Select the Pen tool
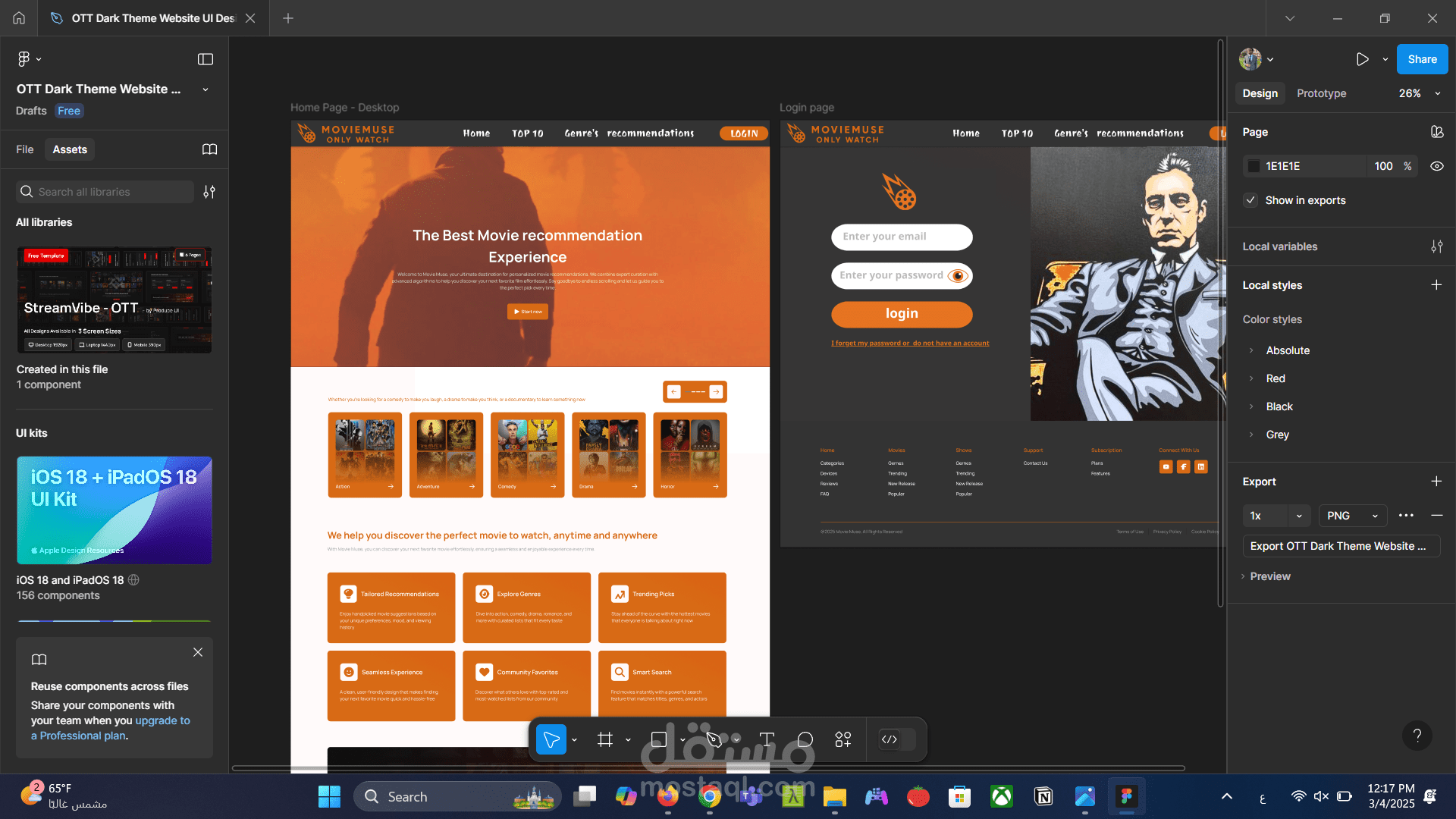 click(x=714, y=739)
